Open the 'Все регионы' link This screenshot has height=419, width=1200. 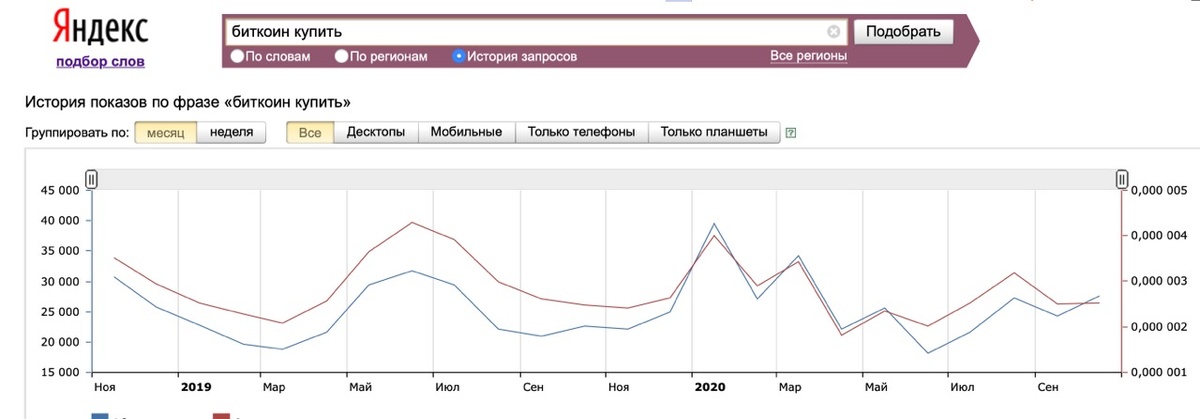click(x=808, y=57)
